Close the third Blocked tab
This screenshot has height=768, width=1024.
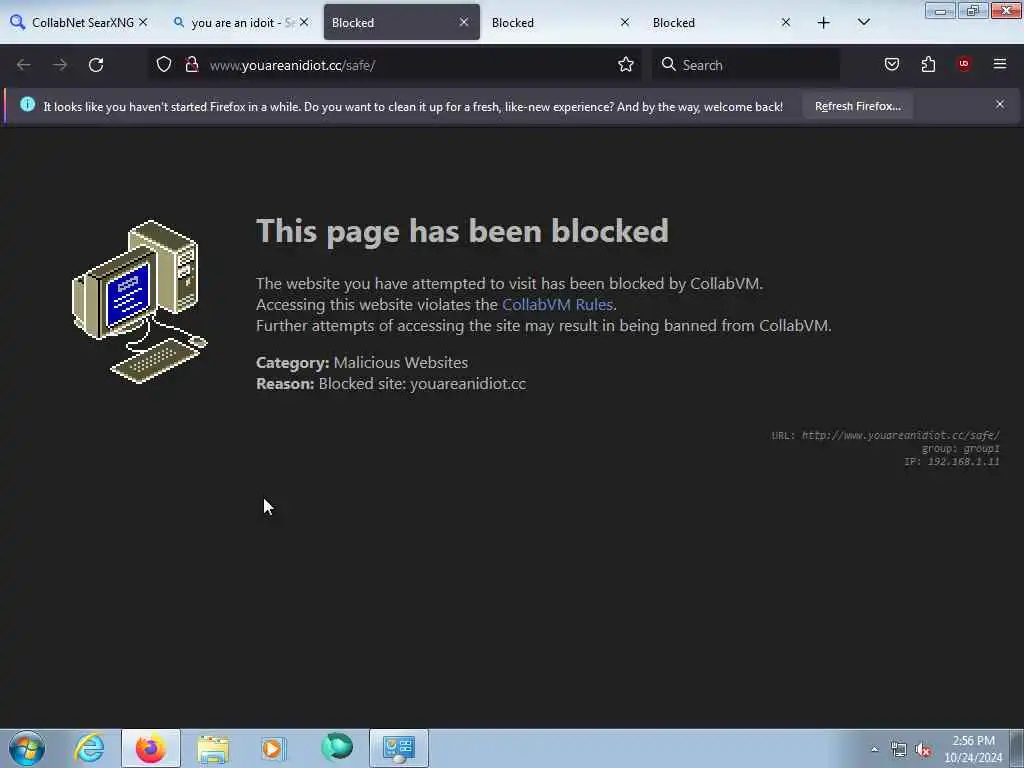(x=786, y=22)
